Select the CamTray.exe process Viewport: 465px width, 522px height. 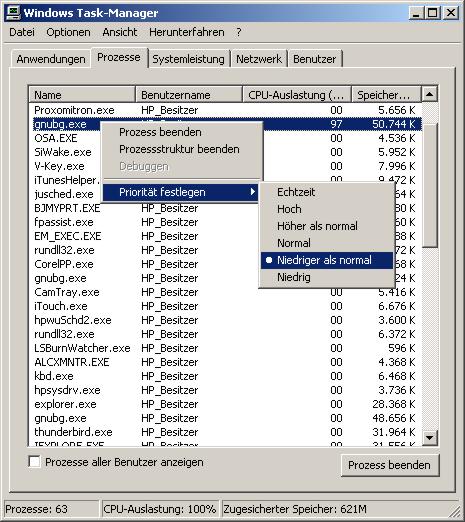[x=67, y=292]
